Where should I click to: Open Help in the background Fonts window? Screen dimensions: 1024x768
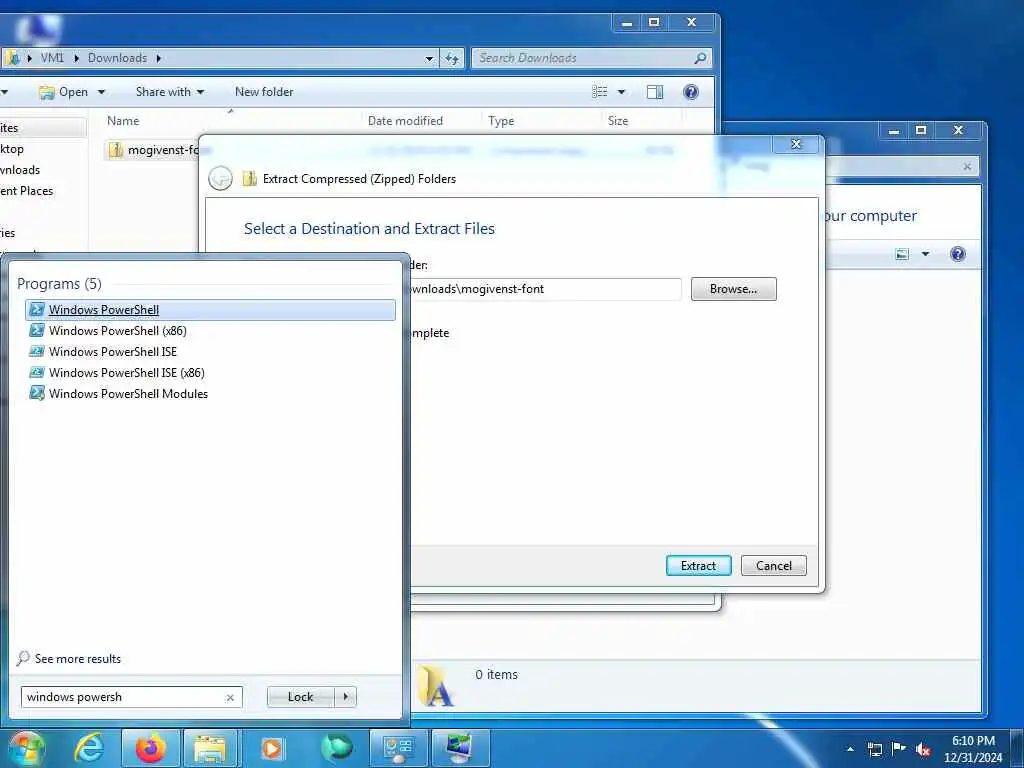click(x=957, y=254)
